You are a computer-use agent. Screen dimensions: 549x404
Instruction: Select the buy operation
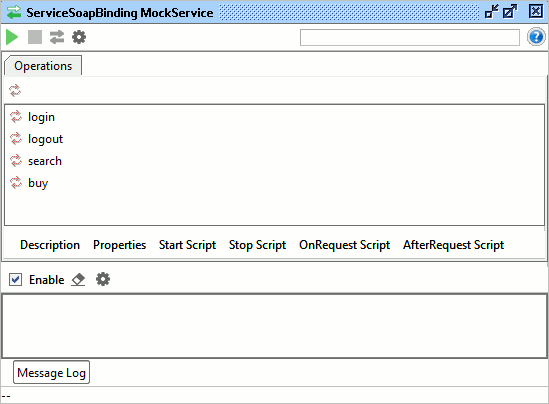(38, 183)
